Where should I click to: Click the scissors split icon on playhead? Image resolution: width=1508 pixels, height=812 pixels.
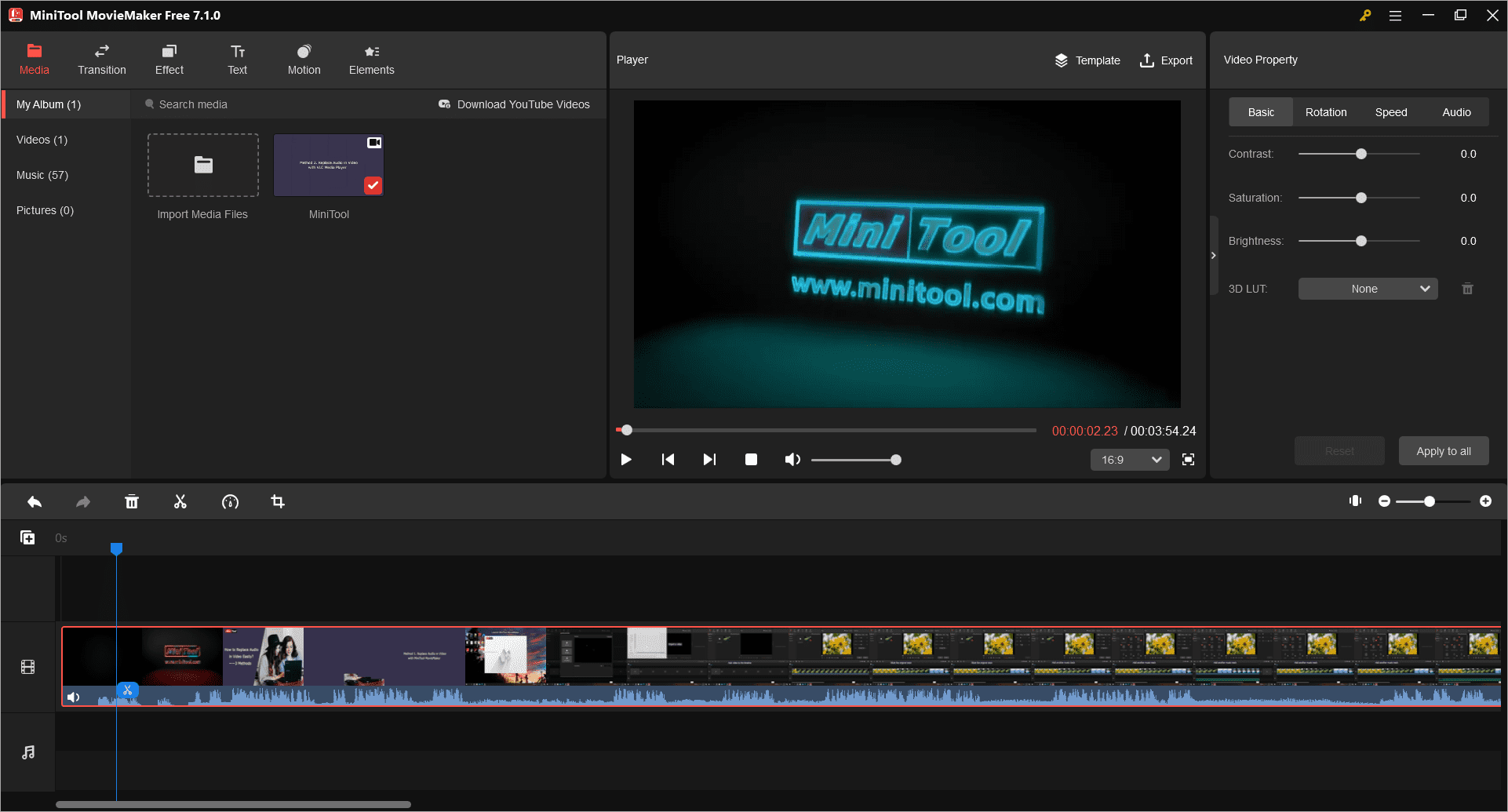[x=127, y=690]
